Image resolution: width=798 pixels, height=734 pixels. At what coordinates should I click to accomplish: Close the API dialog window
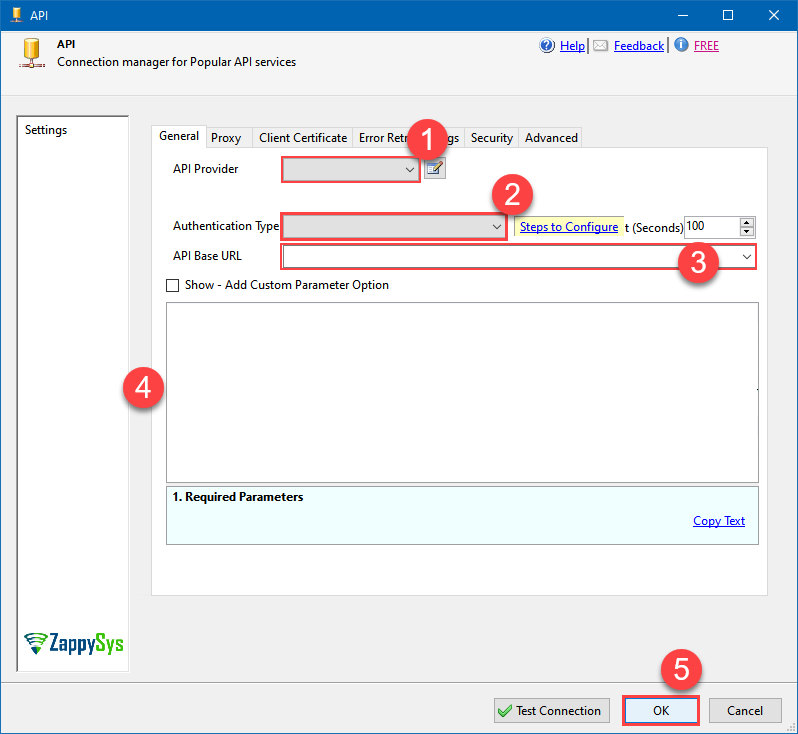[x=774, y=15]
